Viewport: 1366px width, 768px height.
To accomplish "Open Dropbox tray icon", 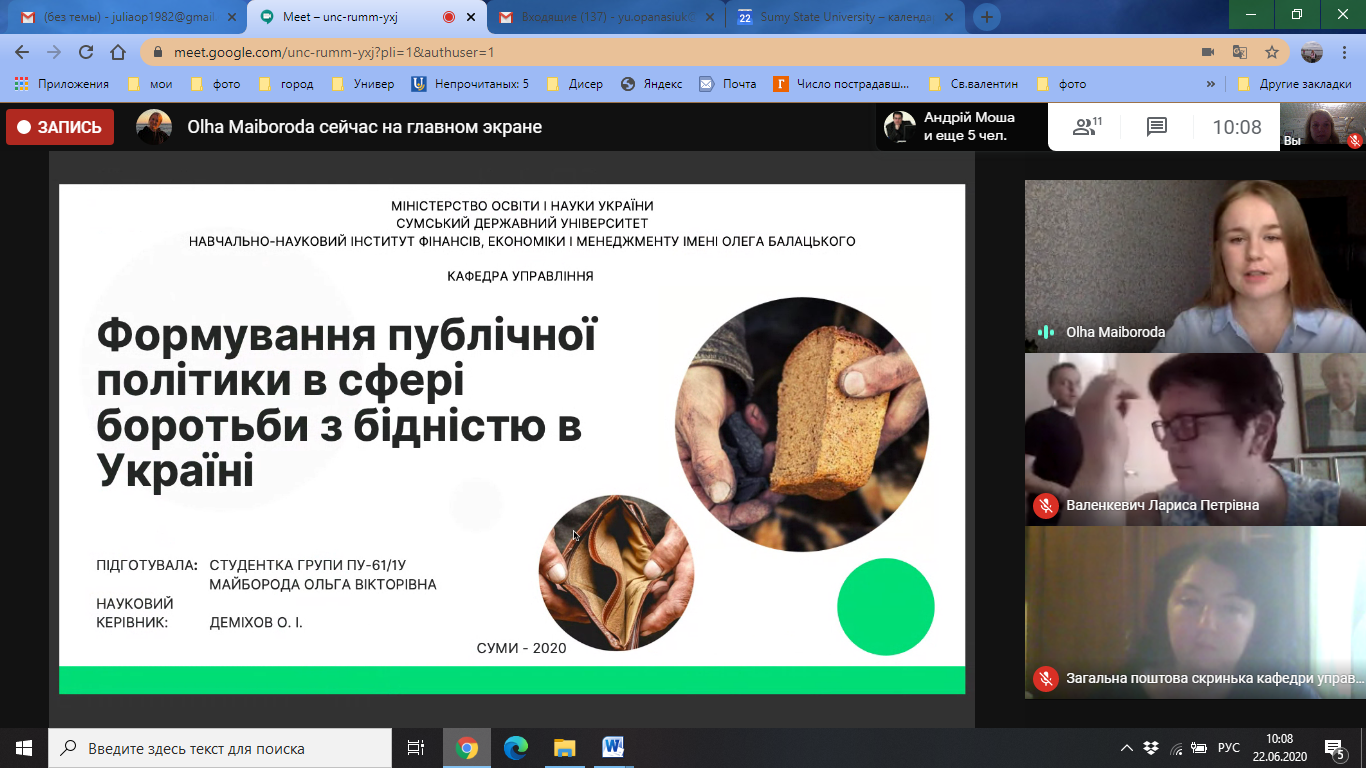I will click(x=1151, y=748).
